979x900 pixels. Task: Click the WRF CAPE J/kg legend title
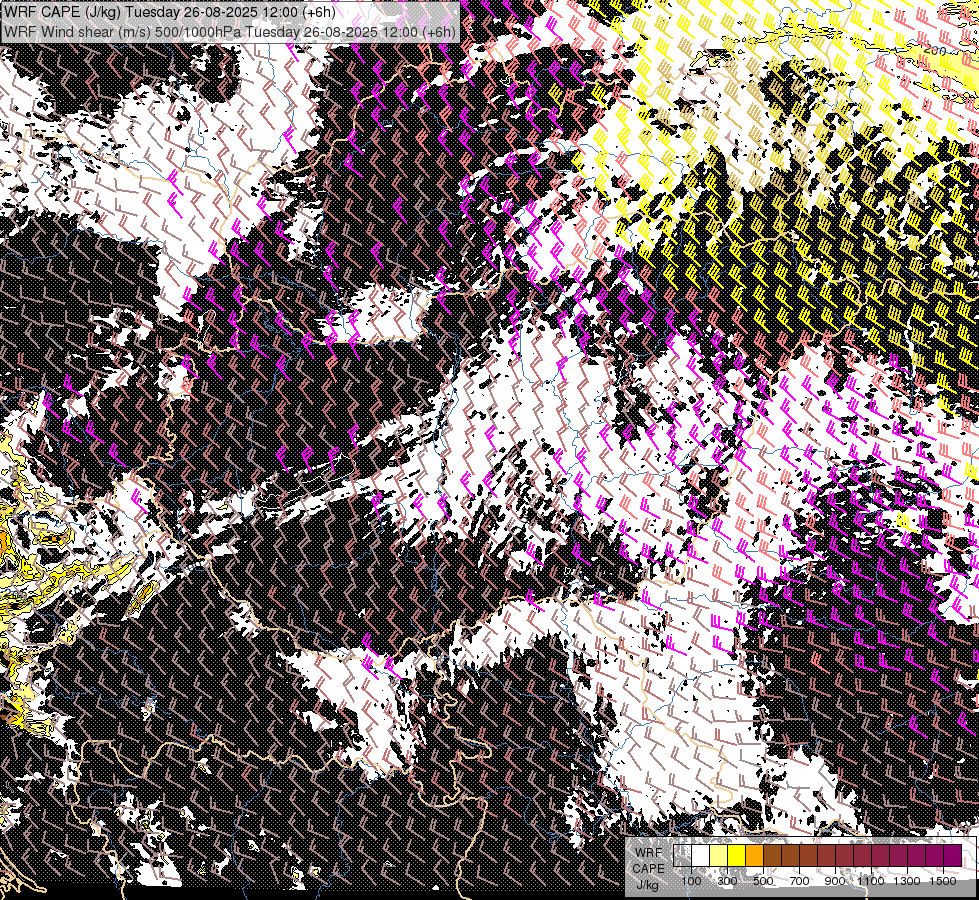click(649, 868)
